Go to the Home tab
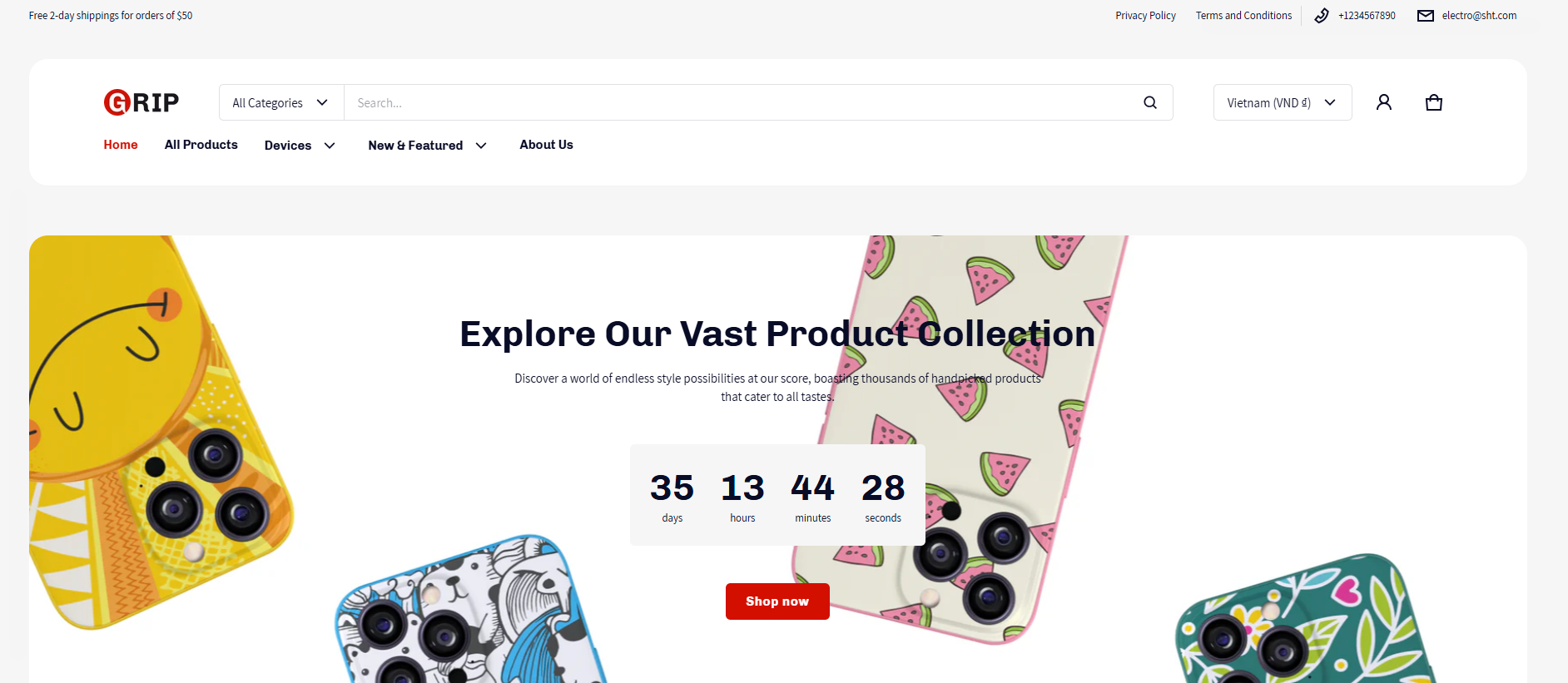This screenshot has height=683, width=1568. 121,145
